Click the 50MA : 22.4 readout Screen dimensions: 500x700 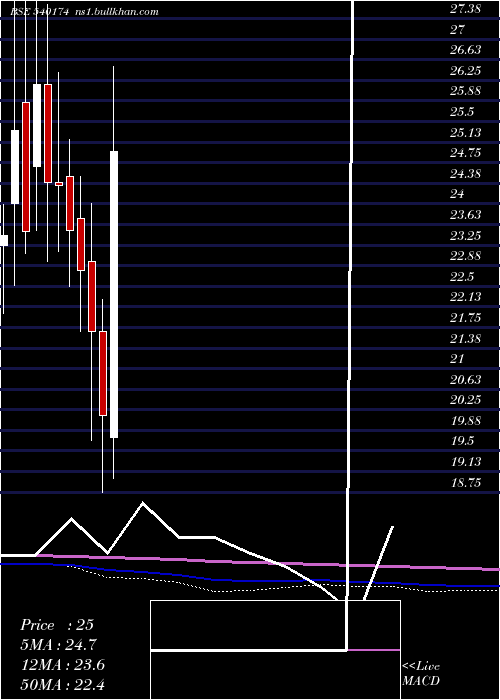click(x=63, y=685)
